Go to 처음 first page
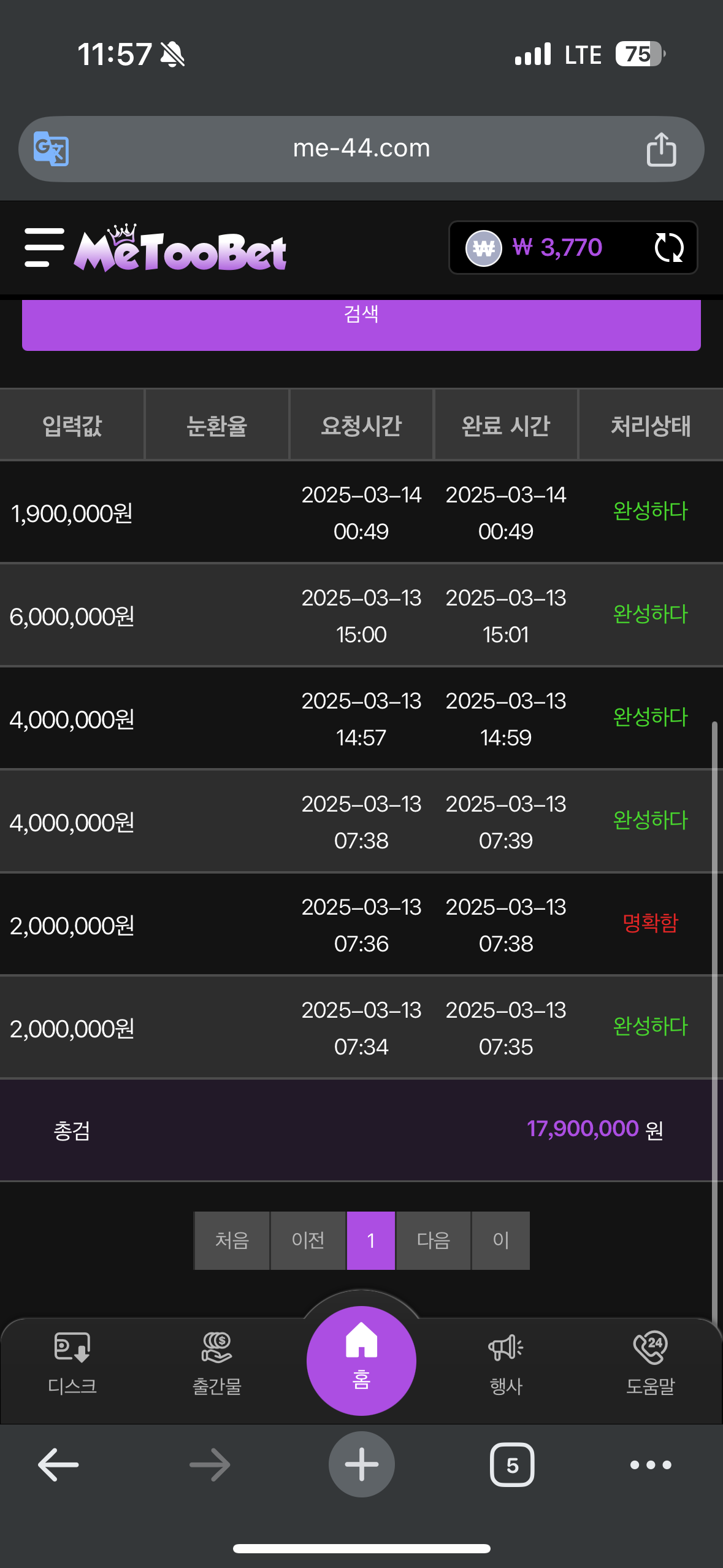The height and width of the screenshot is (1568, 723). tap(232, 1240)
